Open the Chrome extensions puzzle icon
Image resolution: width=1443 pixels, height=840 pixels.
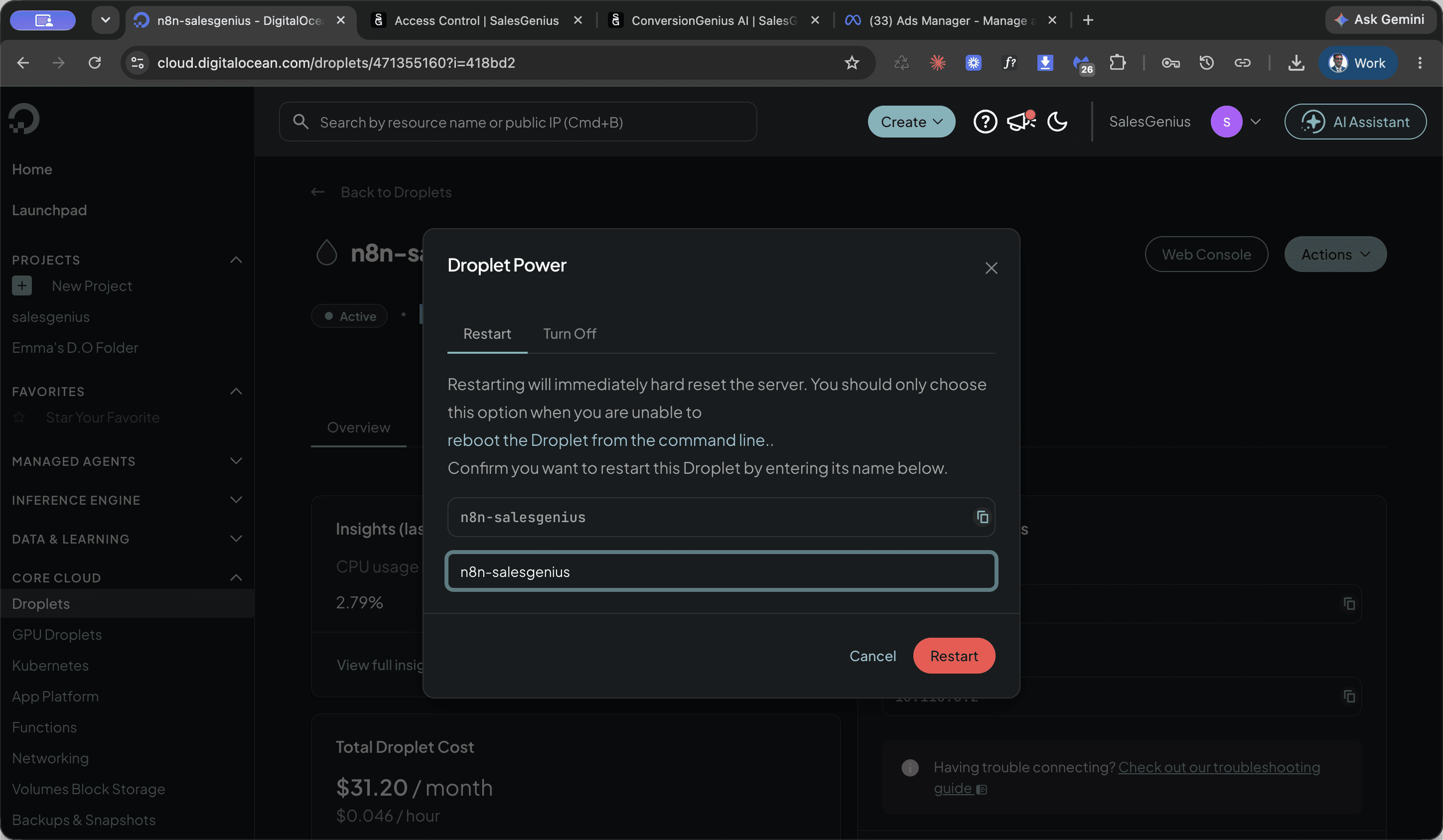[1118, 62]
